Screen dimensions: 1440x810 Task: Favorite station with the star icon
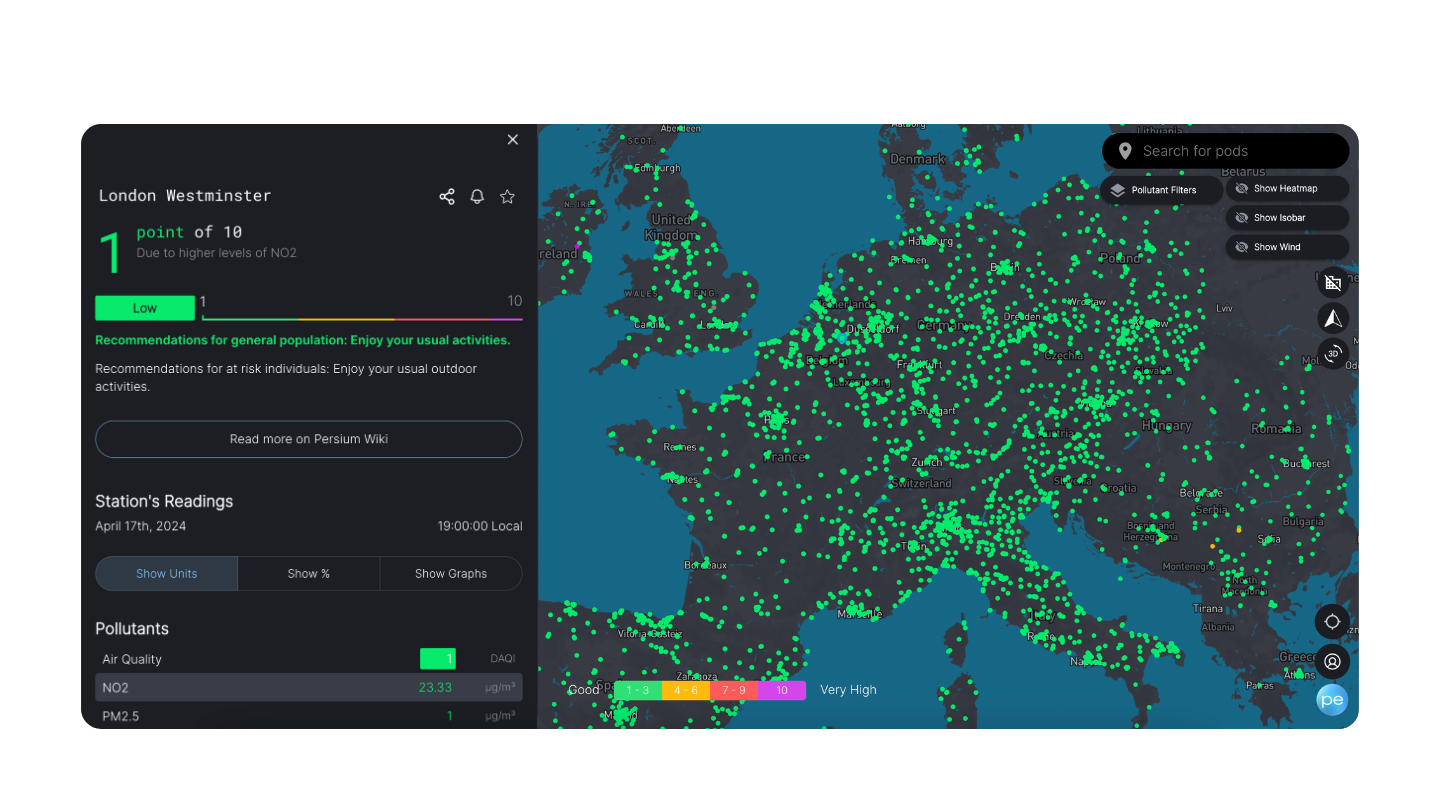coord(507,197)
